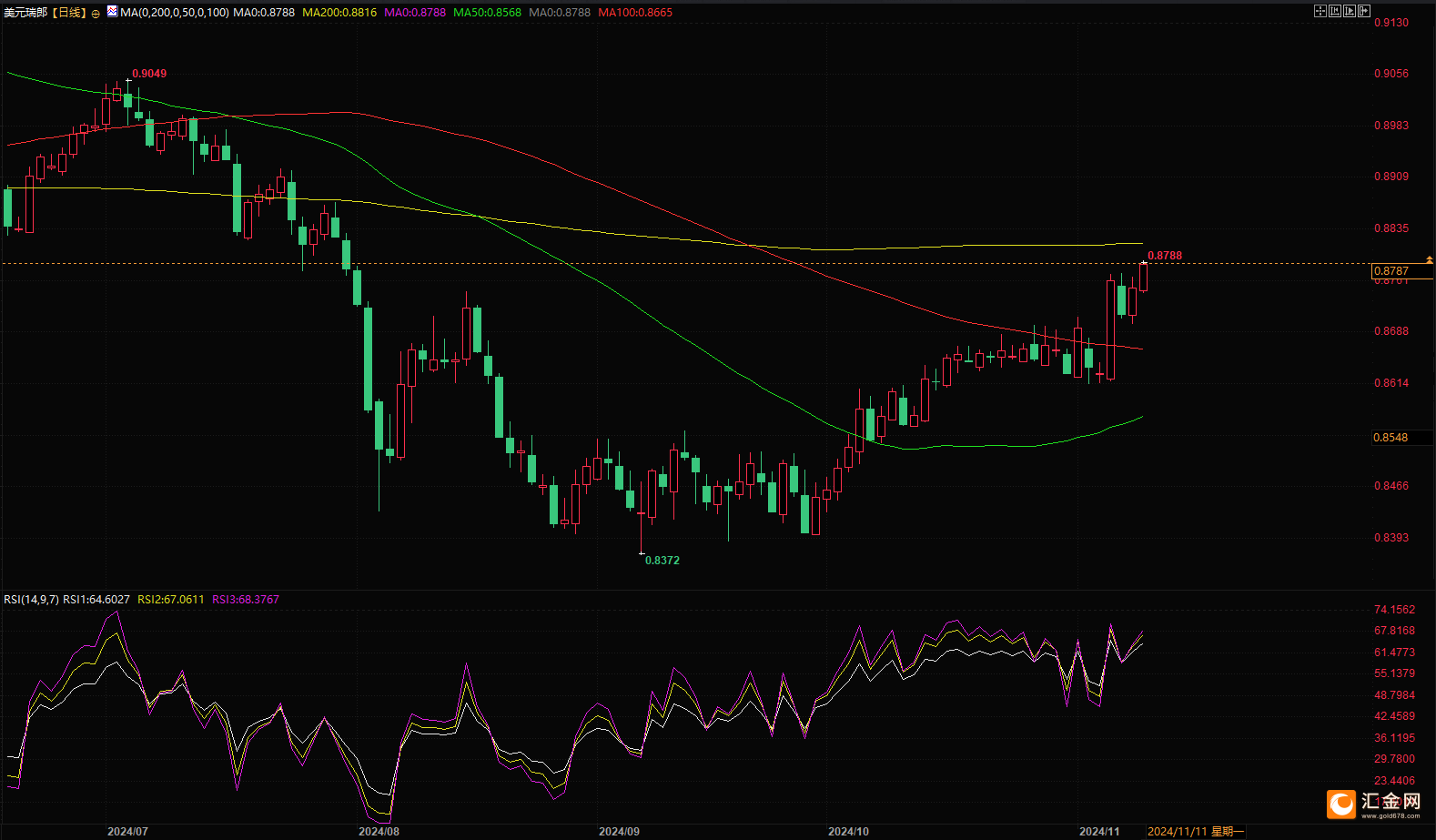Click the 67.8168 RSI axis value

pyautogui.click(x=1394, y=631)
